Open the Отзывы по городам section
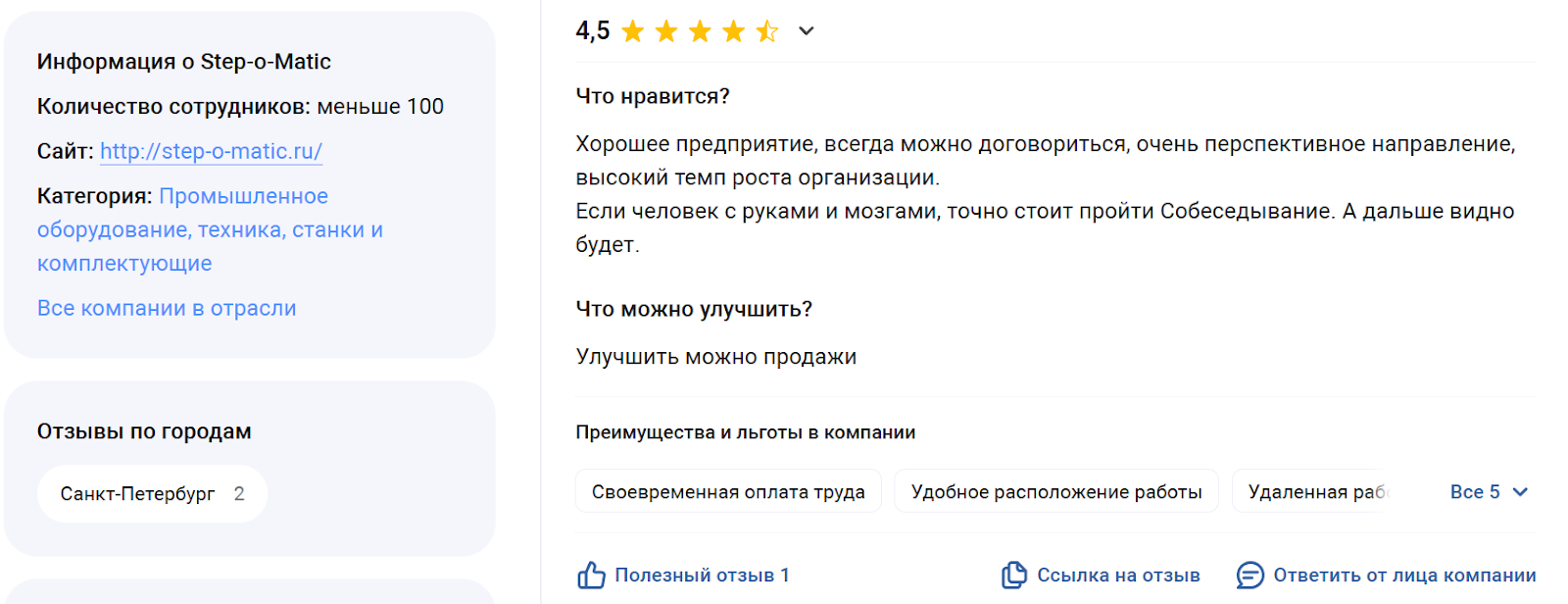1568x604 pixels. pos(144,429)
